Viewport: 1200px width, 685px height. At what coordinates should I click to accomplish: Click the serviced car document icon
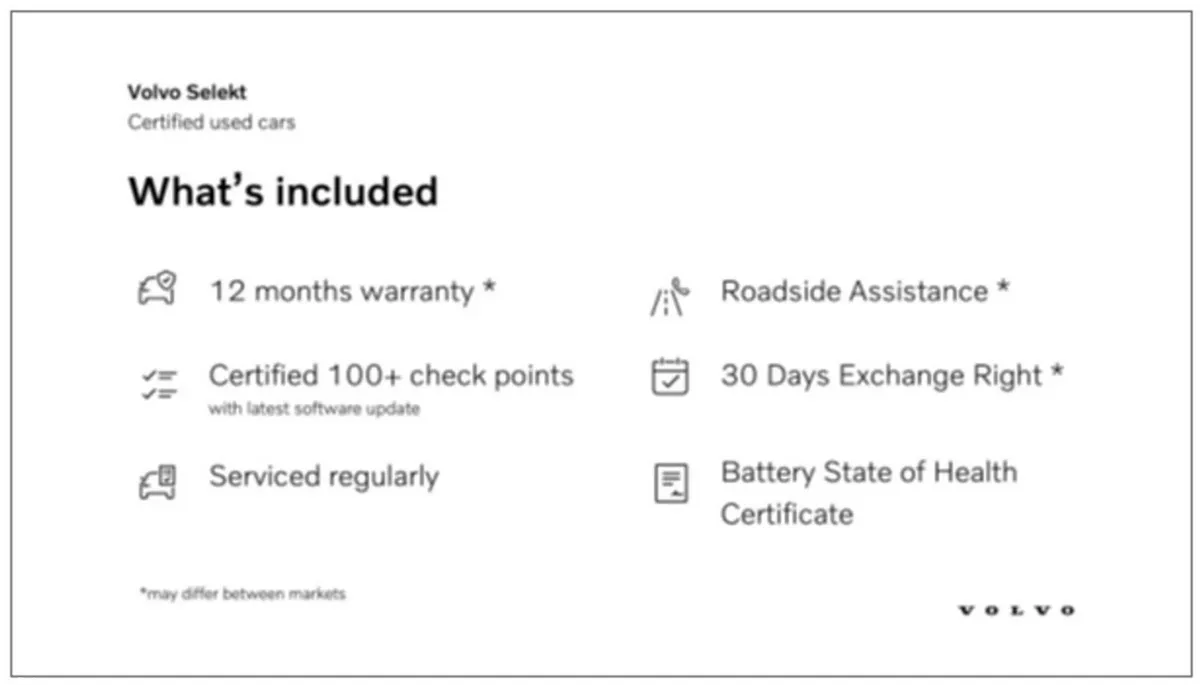(x=157, y=482)
